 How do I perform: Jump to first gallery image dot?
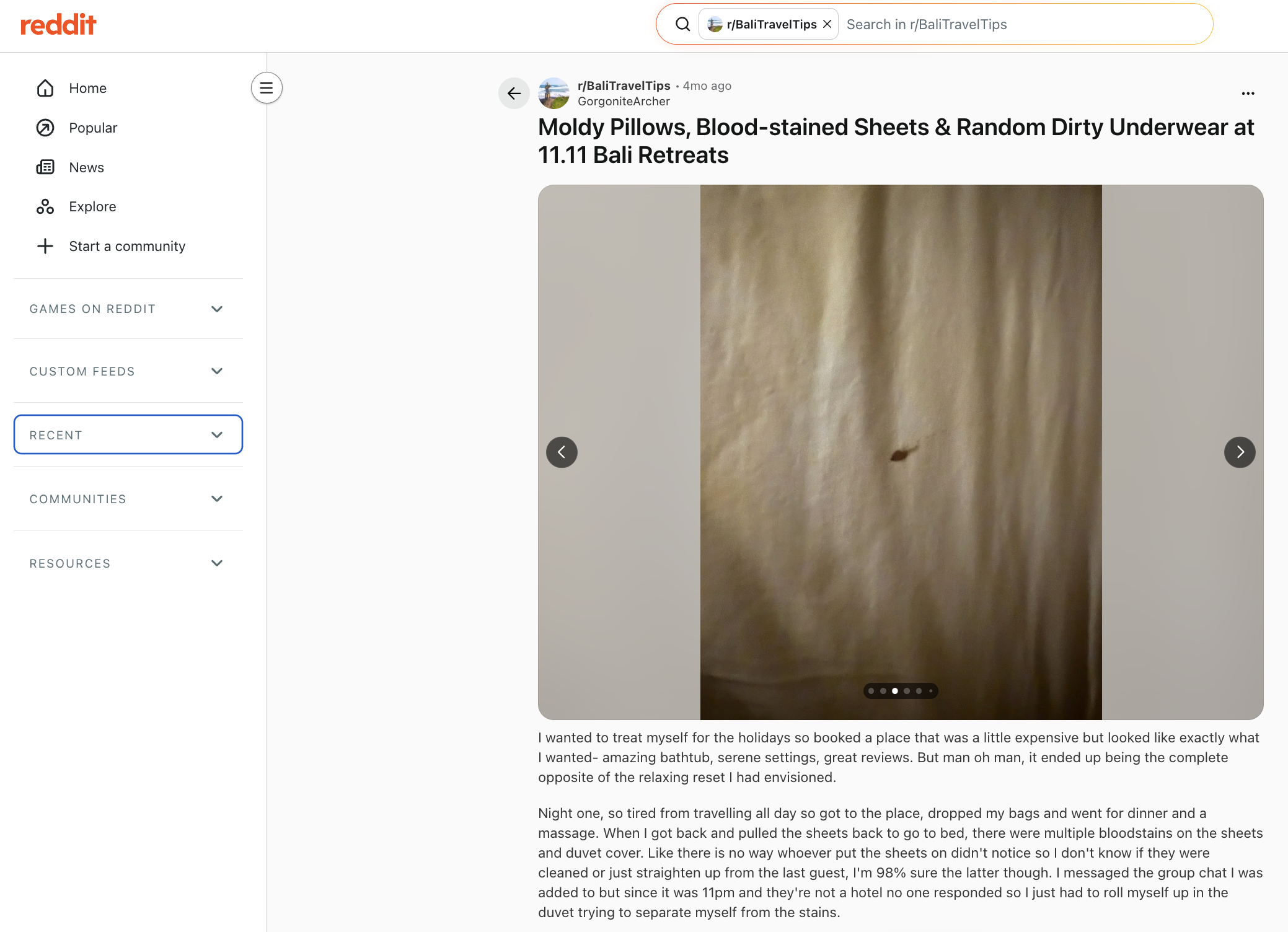tap(871, 691)
